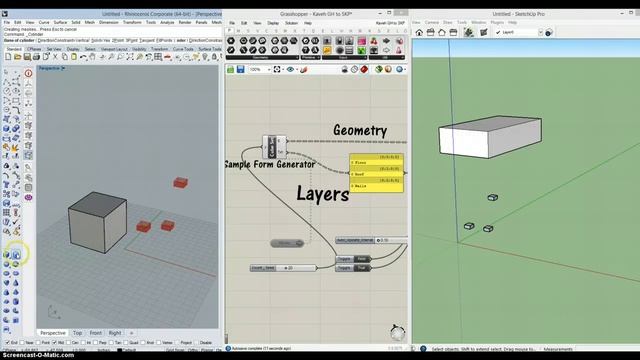Switch to the Top viewport tab

[x=77, y=333]
